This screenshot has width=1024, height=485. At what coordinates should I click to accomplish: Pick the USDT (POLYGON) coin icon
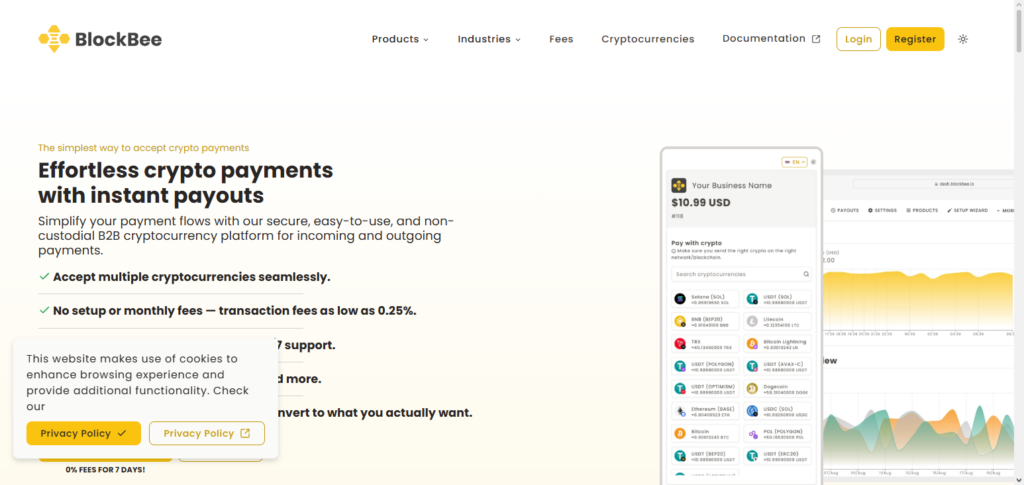point(679,366)
